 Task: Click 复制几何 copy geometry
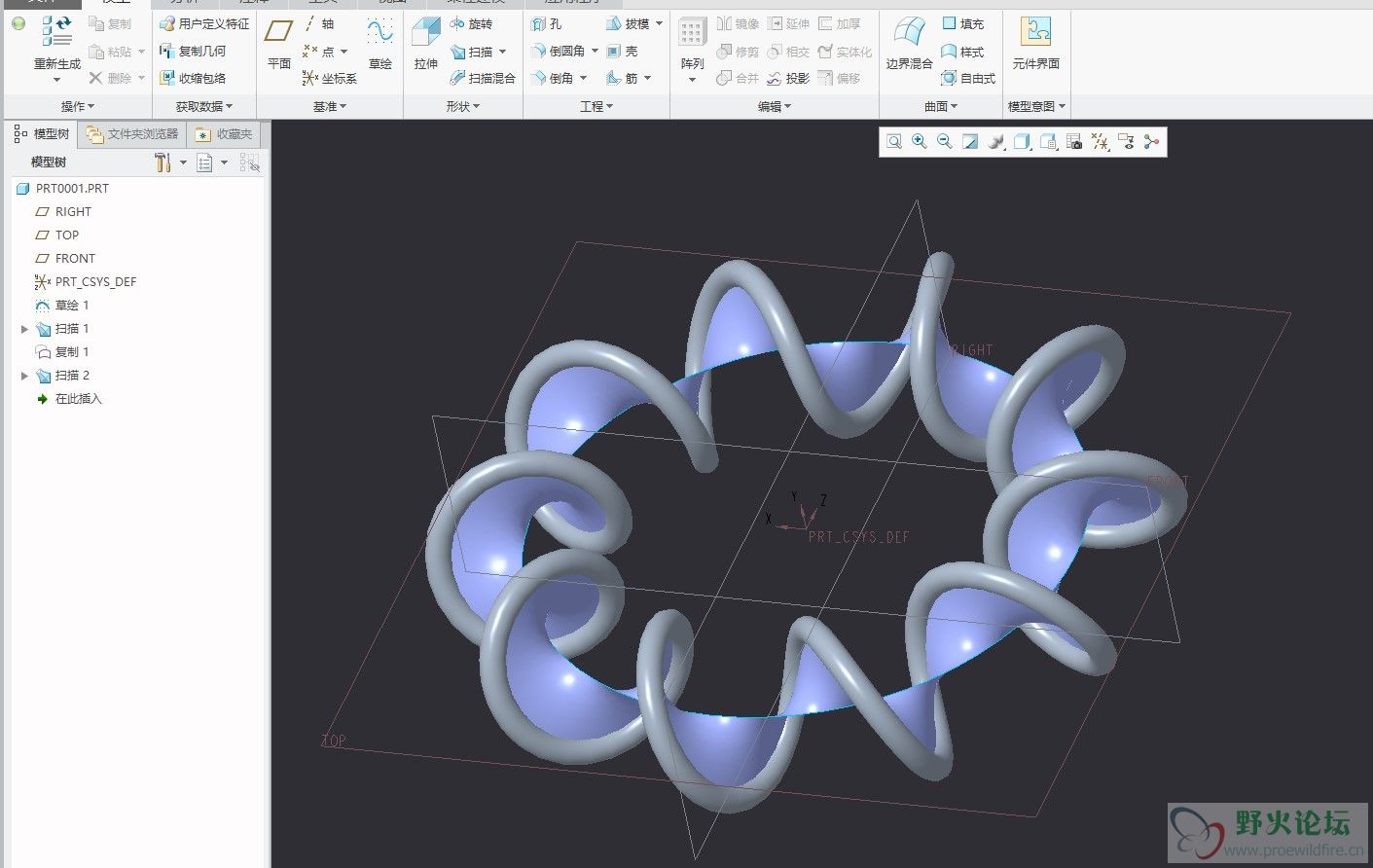point(193,51)
